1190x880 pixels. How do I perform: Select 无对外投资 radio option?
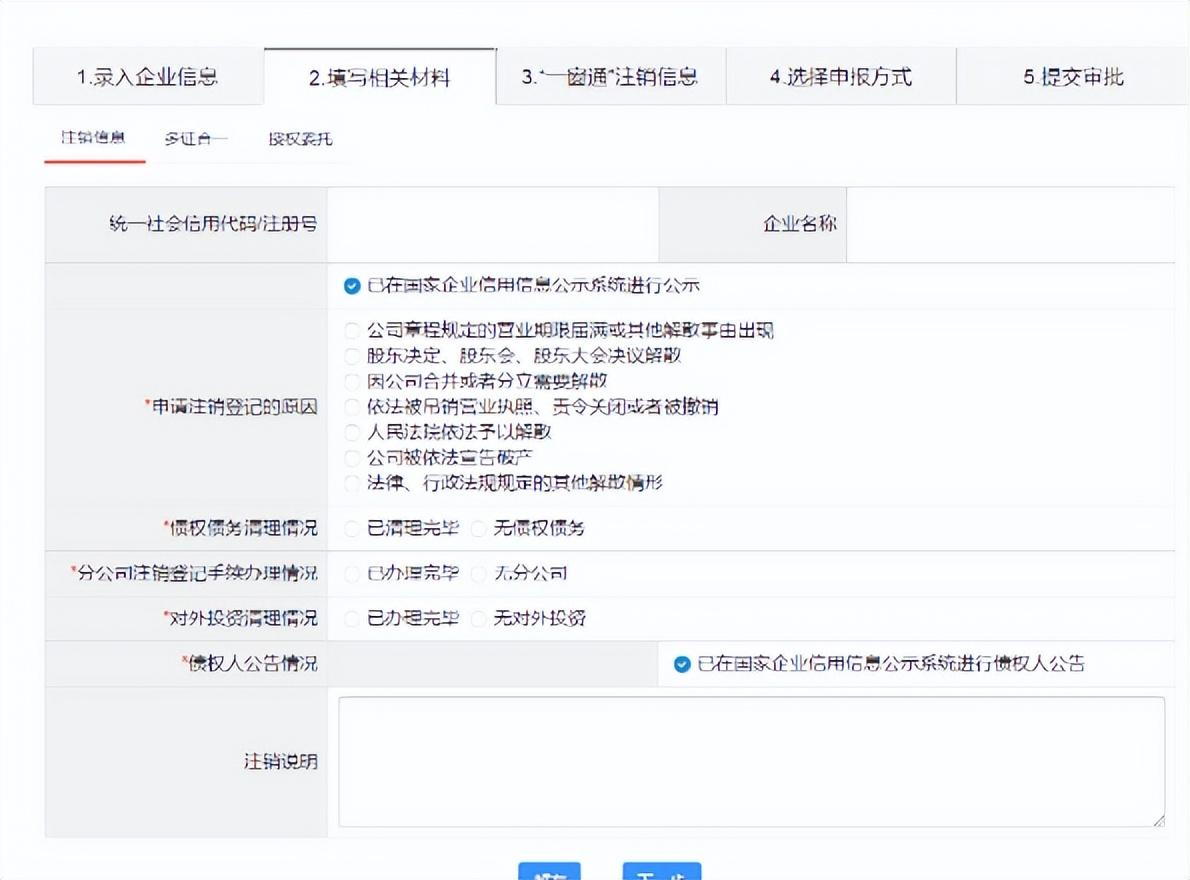pos(478,619)
